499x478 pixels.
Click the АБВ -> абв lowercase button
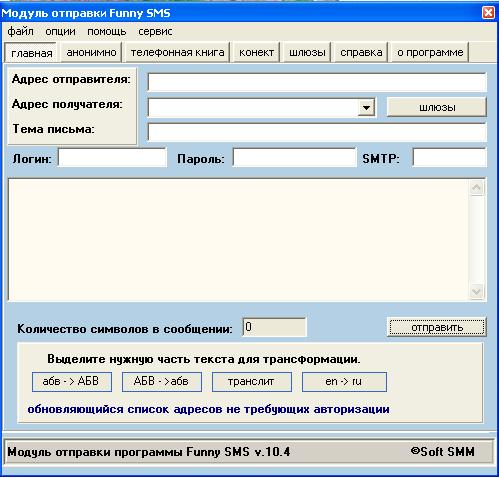[162, 382]
